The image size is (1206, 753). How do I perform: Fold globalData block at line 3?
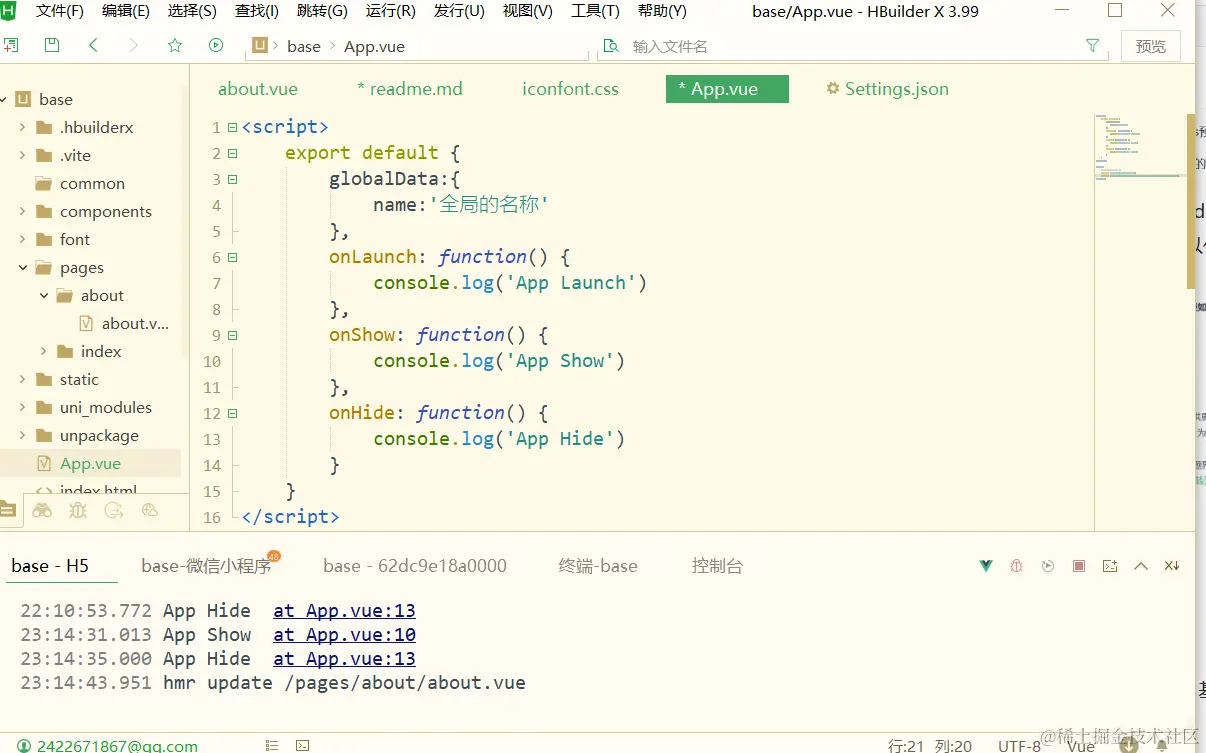point(232,180)
